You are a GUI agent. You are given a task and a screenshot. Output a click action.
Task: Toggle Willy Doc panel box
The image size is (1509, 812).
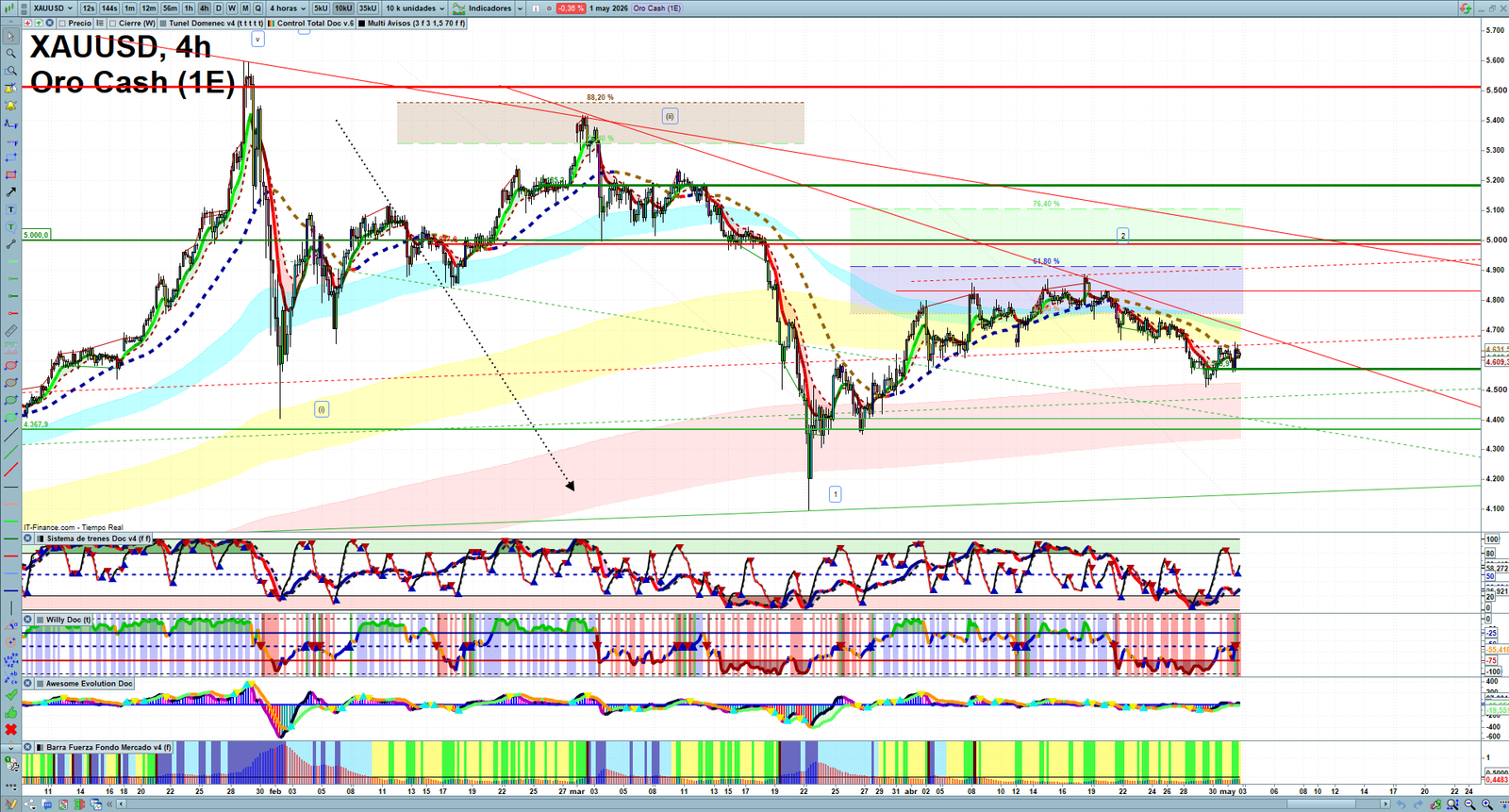click(x=41, y=620)
